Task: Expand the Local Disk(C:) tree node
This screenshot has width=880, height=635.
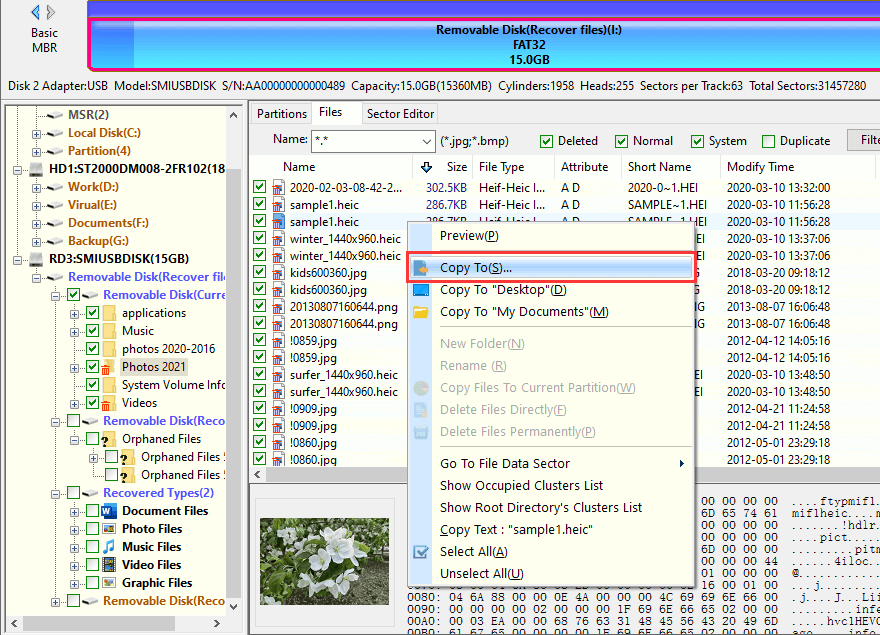Action: click(37, 133)
